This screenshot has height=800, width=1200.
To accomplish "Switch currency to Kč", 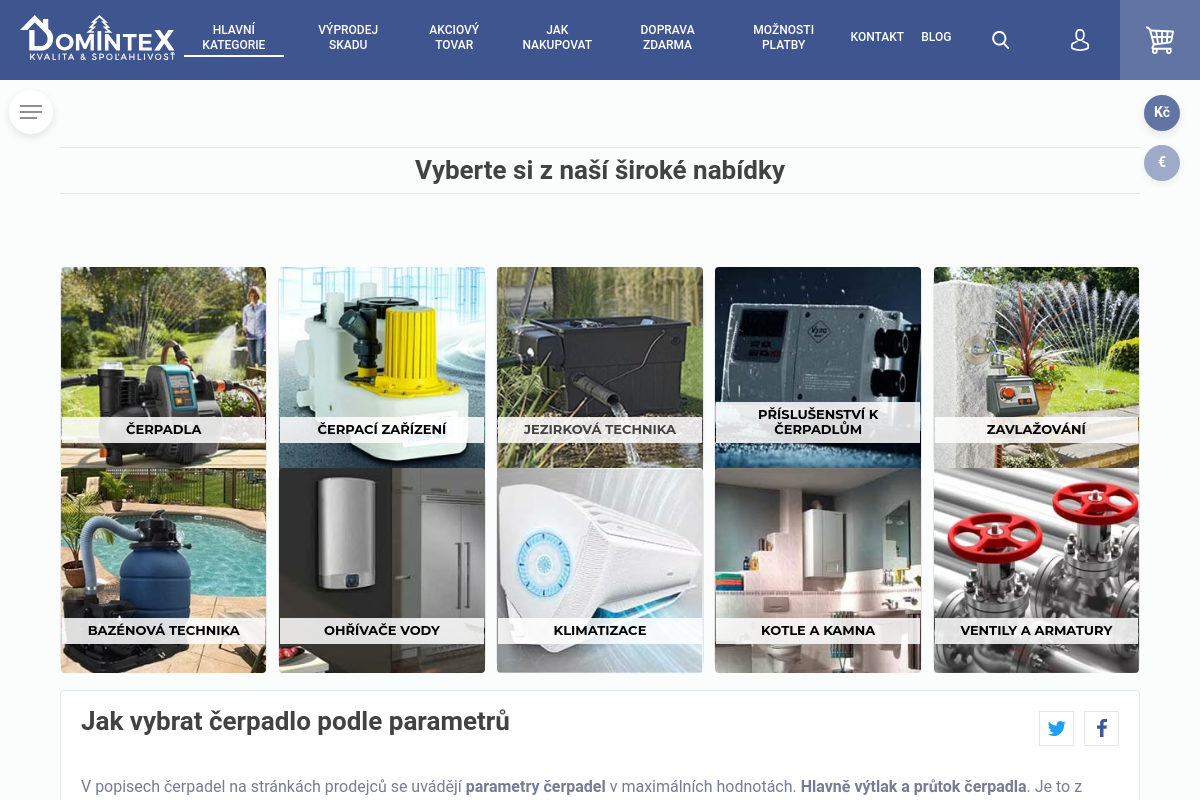I will coord(1162,113).
